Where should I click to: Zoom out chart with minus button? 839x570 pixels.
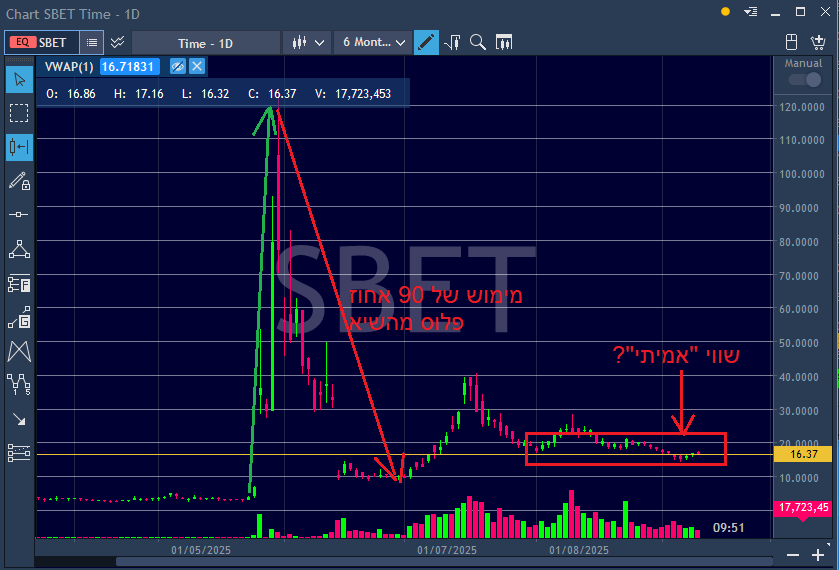(x=793, y=555)
